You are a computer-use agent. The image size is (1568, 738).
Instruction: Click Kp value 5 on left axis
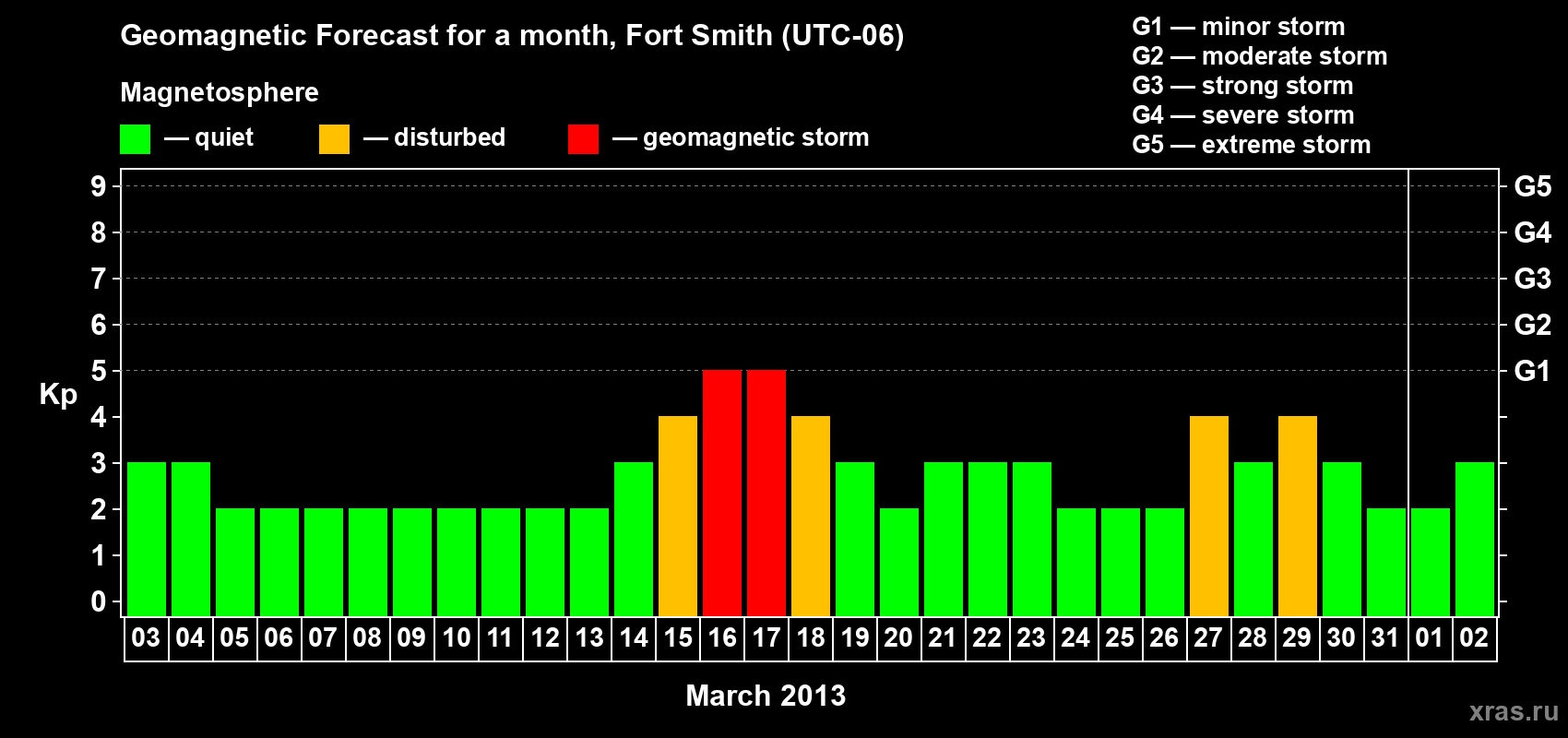99,371
